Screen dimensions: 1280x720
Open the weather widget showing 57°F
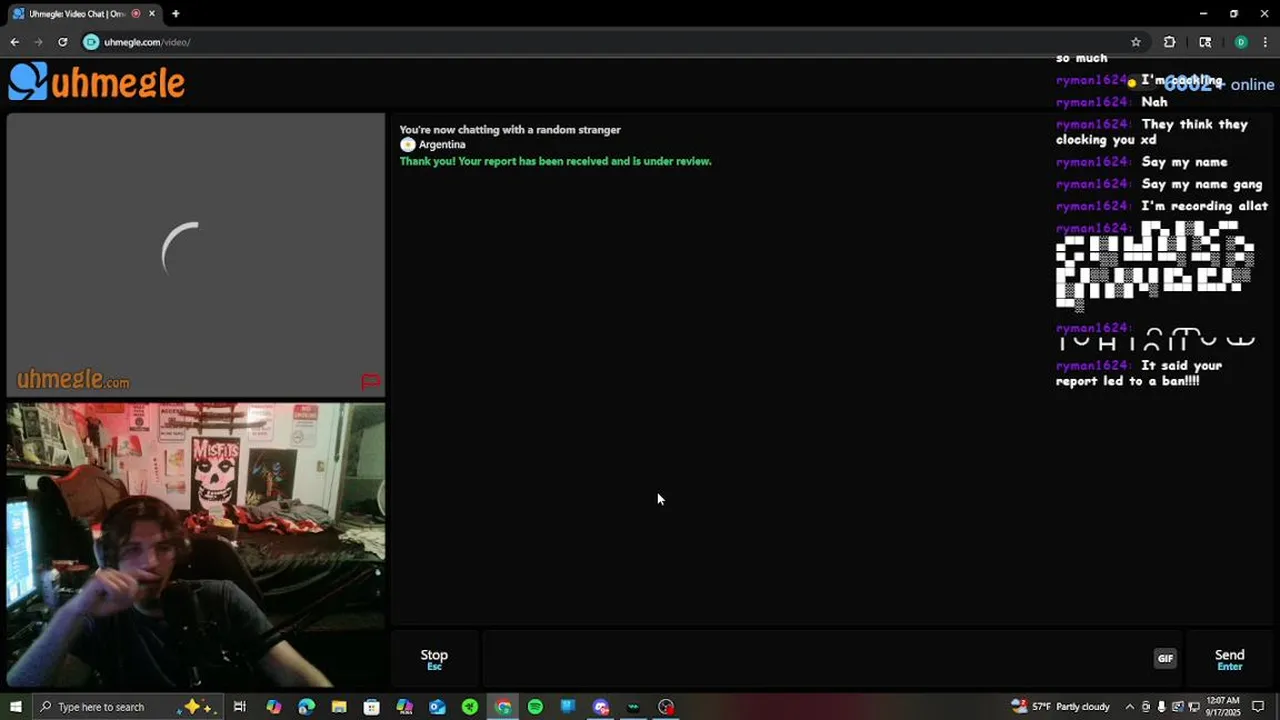(1060, 707)
